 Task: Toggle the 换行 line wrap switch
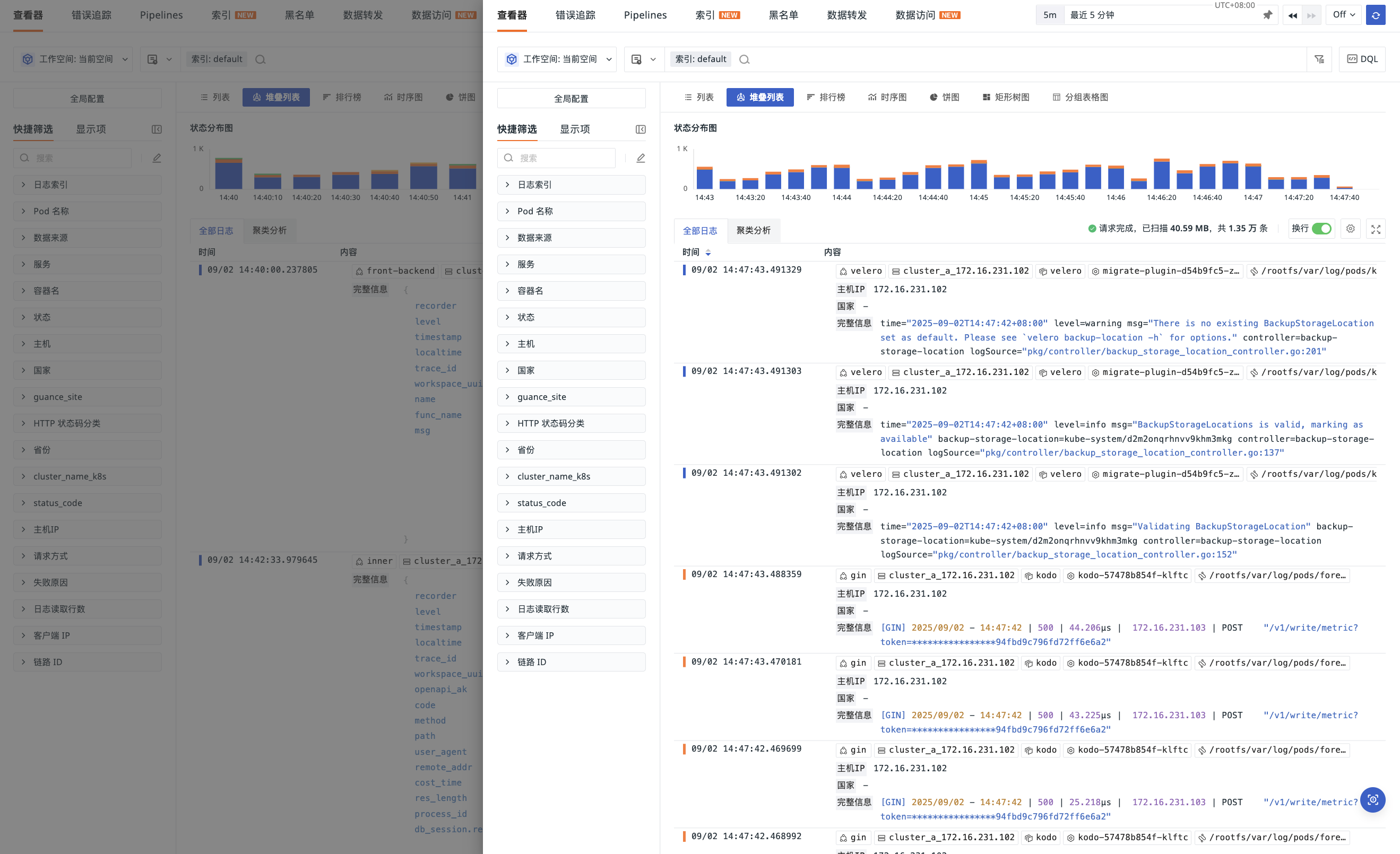tap(1321, 228)
